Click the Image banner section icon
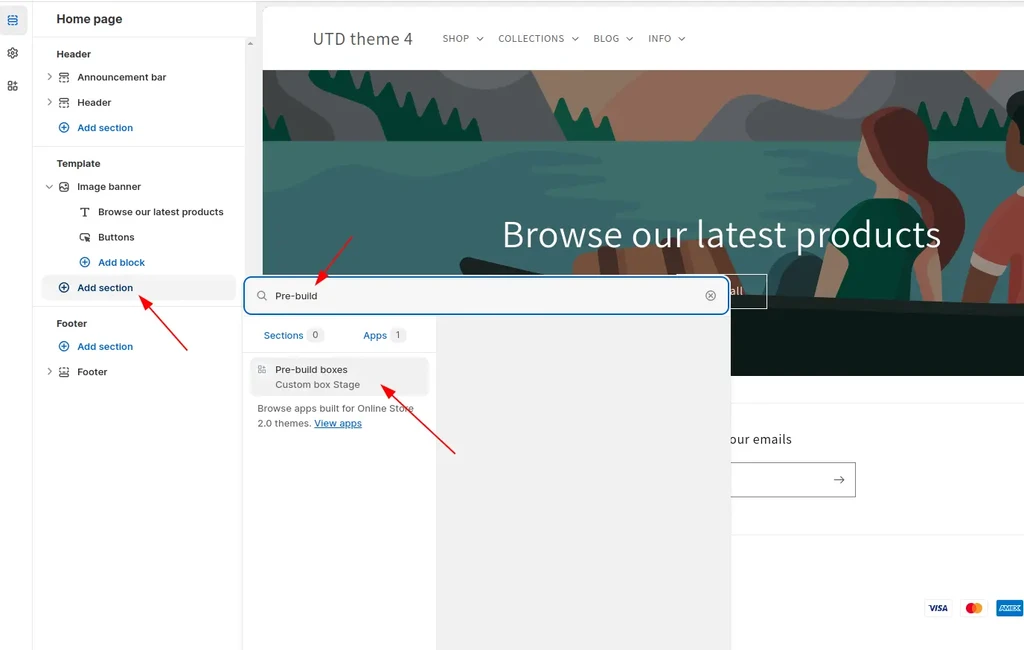 click(64, 187)
